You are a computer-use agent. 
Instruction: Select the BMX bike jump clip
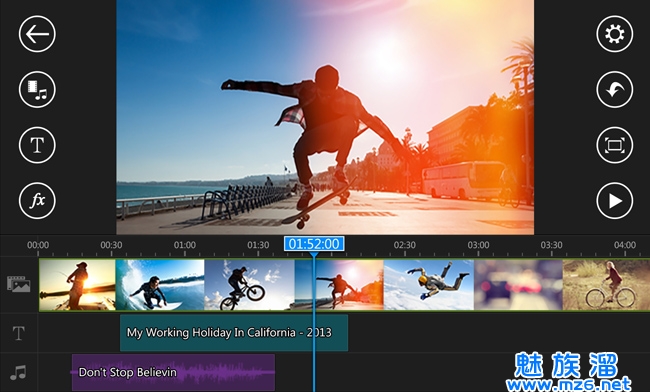coord(250,285)
